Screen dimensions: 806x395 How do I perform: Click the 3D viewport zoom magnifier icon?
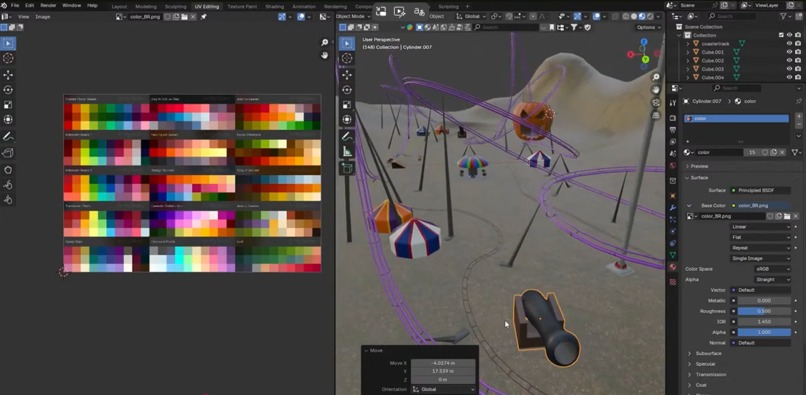click(x=656, y=78)
